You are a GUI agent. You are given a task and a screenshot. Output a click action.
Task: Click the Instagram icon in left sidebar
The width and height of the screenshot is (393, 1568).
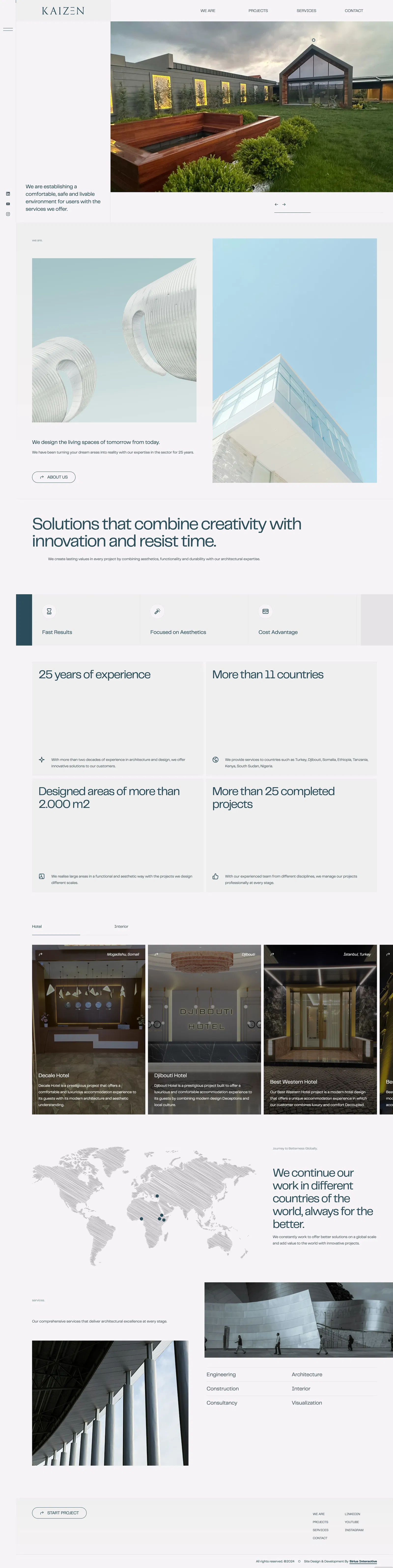click(x=8, y=214)
